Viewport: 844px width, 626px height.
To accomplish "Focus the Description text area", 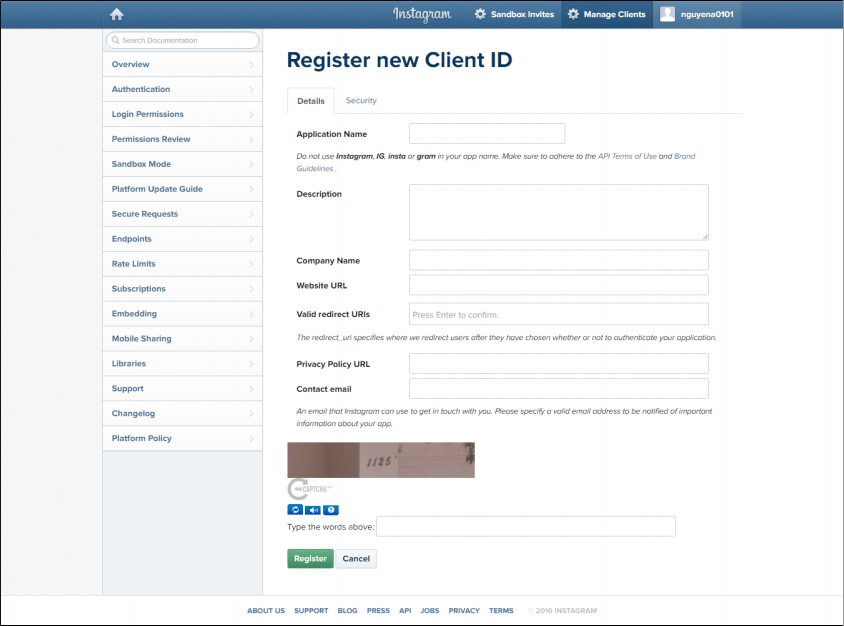I will tap(559, 212).
